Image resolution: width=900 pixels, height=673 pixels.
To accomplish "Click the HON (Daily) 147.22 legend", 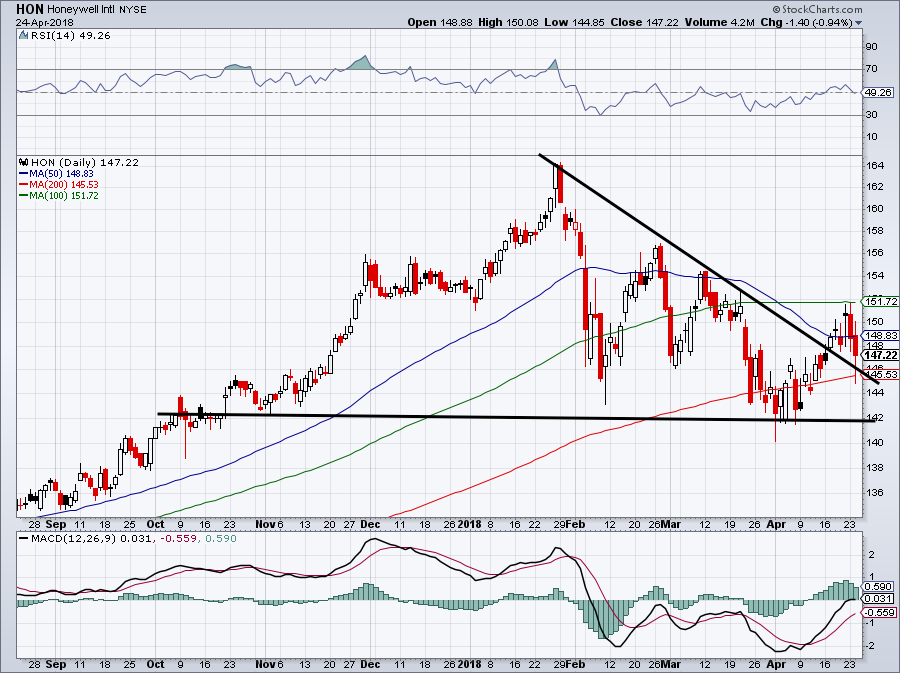I will pyautogui.click(x=85, y=162).
